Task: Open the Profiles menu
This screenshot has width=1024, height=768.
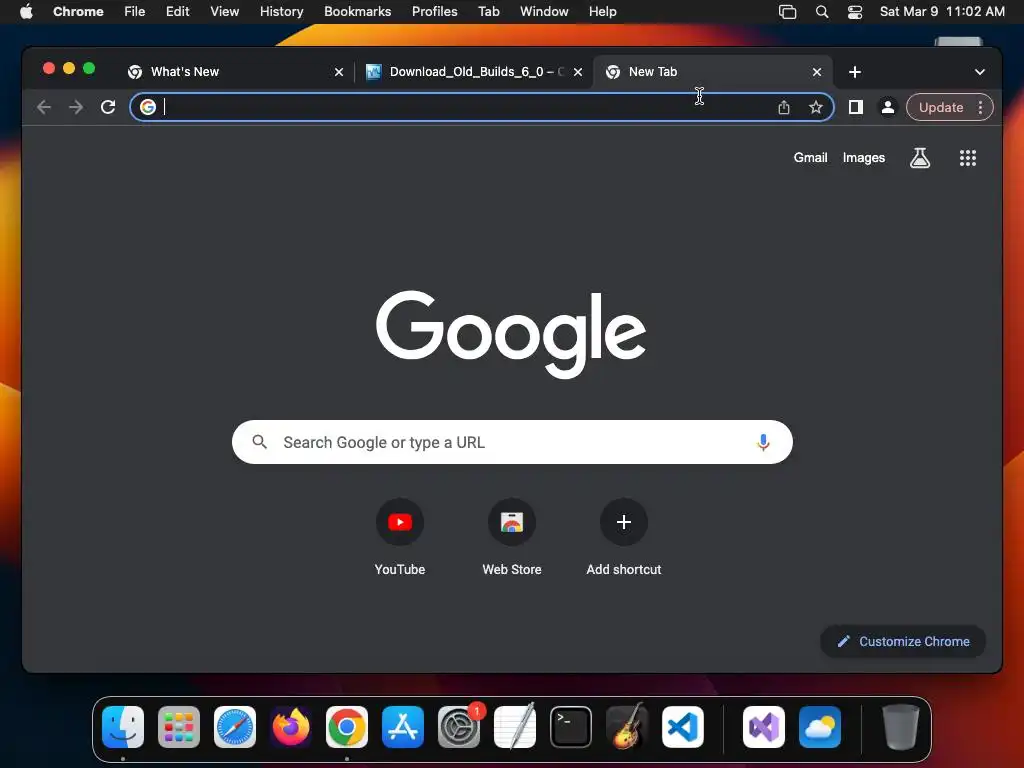Action: tap(434, 12)
